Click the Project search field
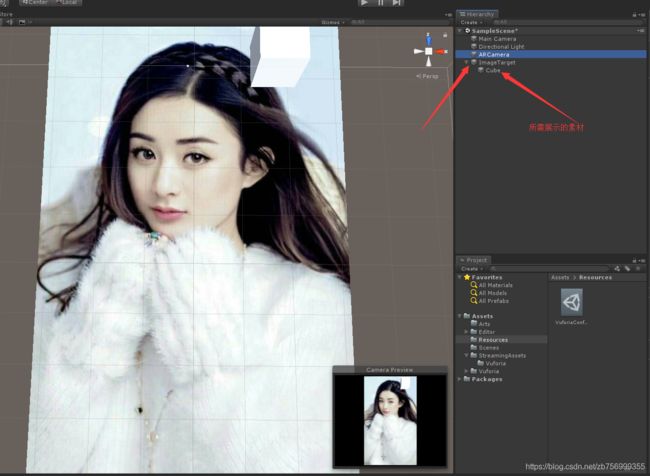Image resolution: width=650 pixels, height=476 pixels. click(549, 269)
